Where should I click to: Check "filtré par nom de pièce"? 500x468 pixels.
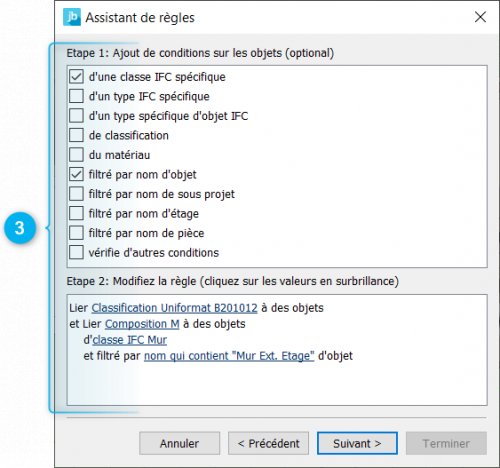[76, 233]
